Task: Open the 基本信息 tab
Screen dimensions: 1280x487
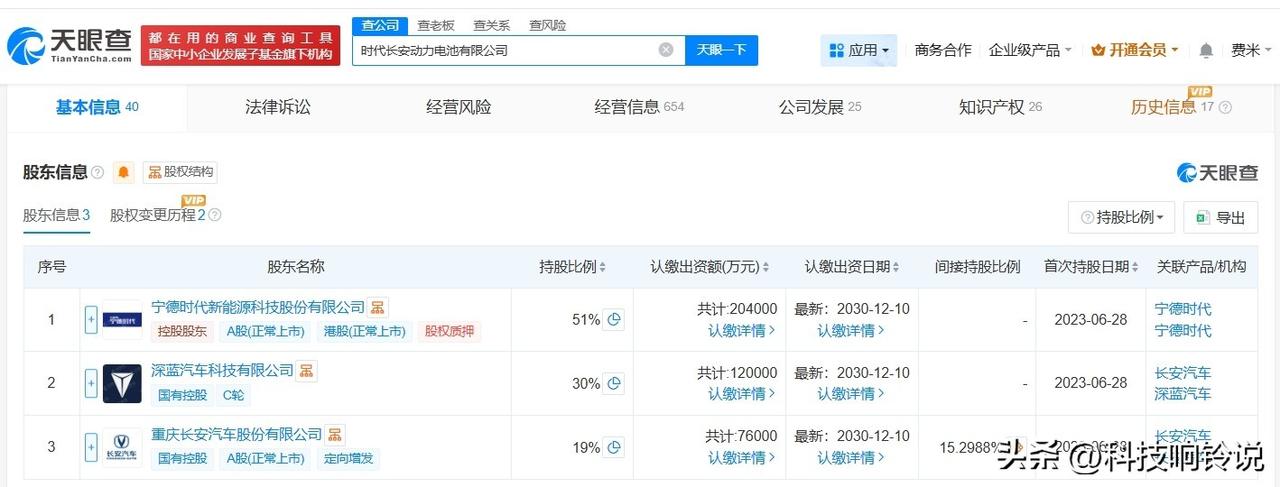Action: coord(97,107)
